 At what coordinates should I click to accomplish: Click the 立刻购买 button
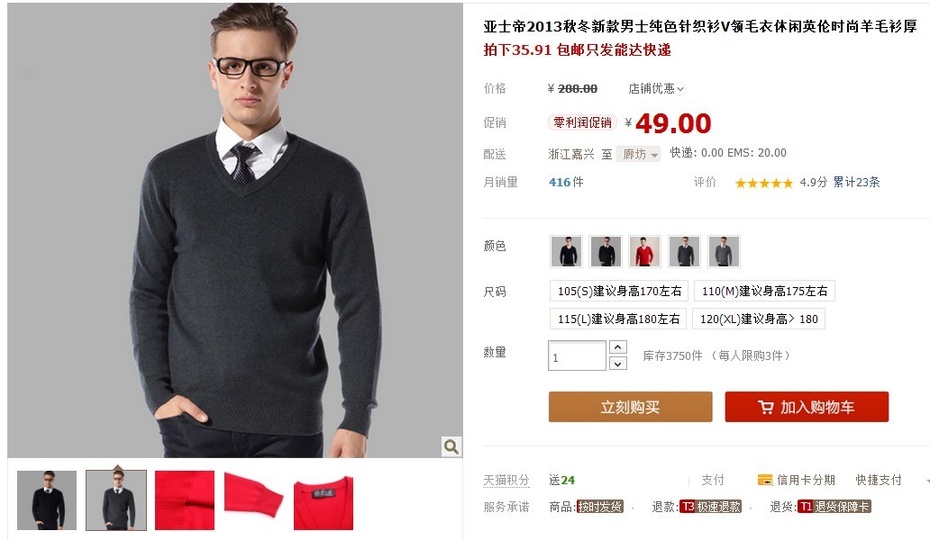[630, 407]
